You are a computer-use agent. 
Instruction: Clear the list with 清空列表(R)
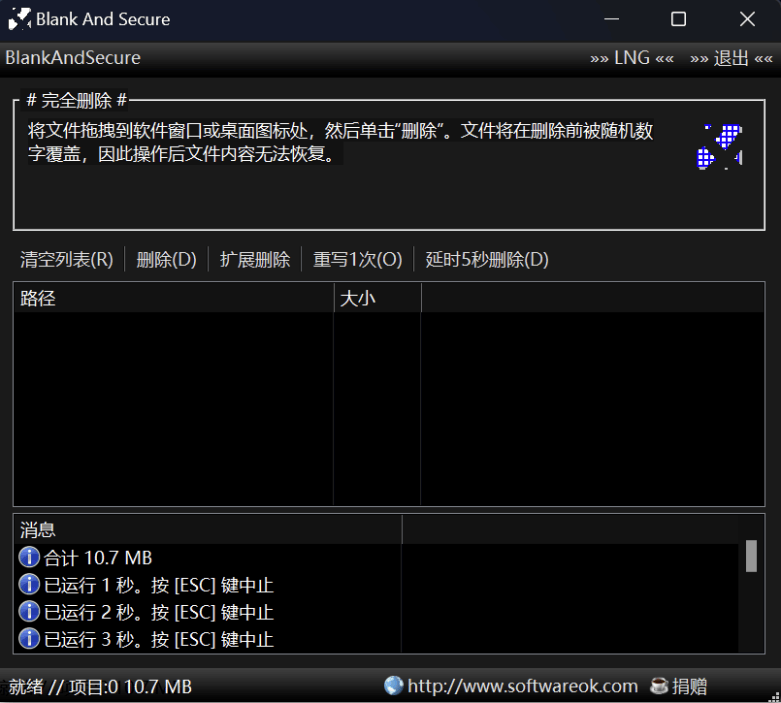pos(67,260)
